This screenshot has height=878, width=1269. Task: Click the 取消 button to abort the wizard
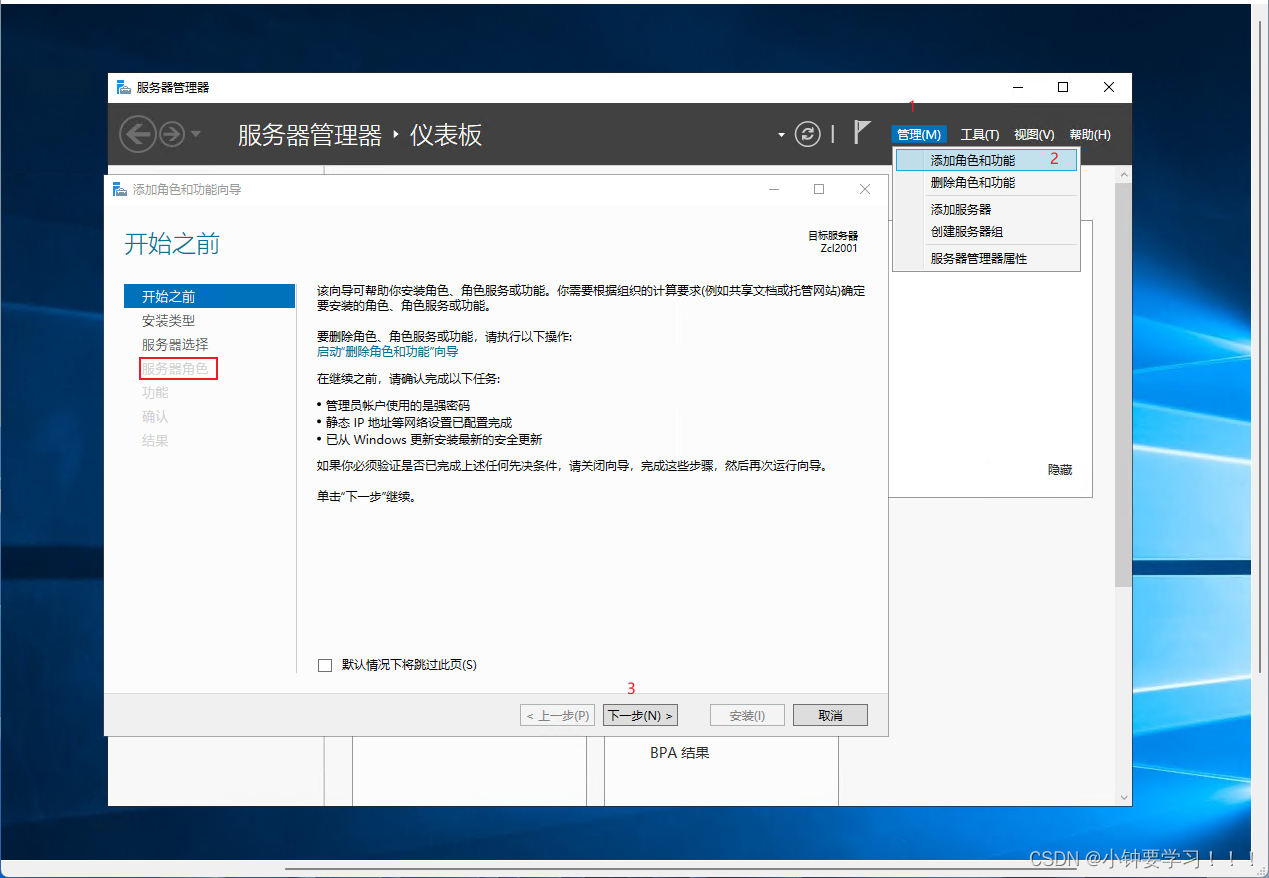click(x=830, y=714)
